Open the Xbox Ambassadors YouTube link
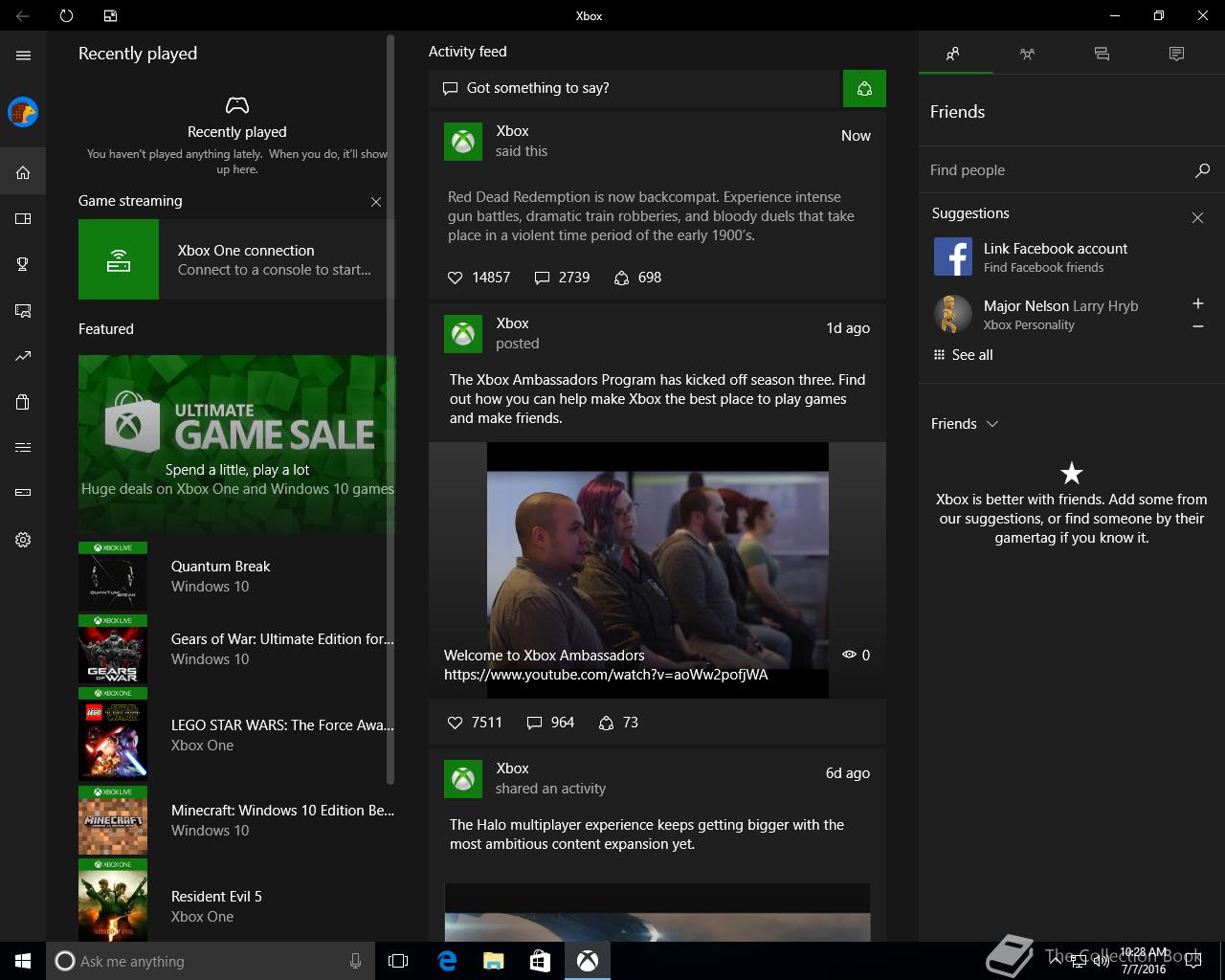1225x980 pixels. click(x=606, y=675)
